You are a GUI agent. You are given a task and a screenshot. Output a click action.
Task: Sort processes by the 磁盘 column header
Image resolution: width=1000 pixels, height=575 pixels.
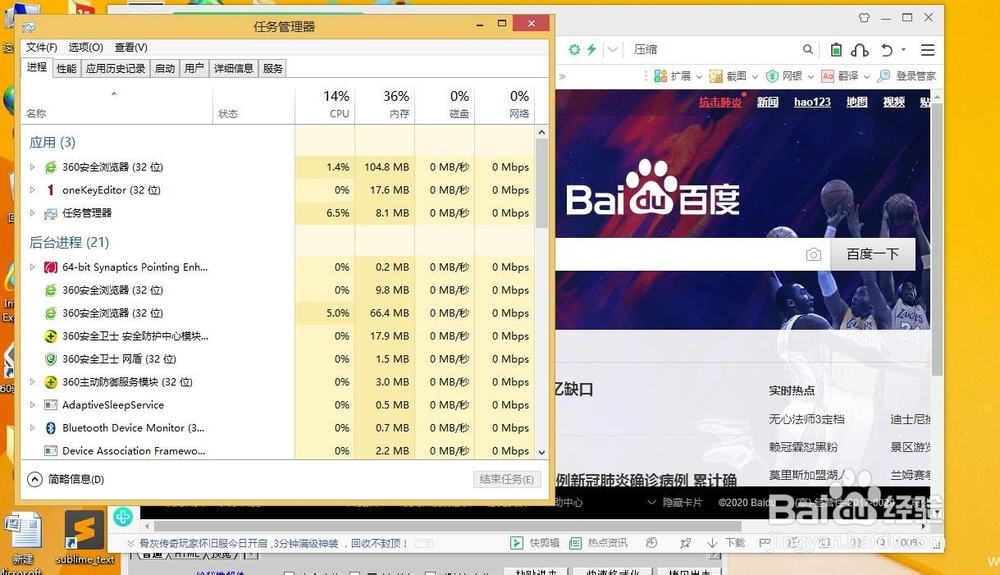445,105
